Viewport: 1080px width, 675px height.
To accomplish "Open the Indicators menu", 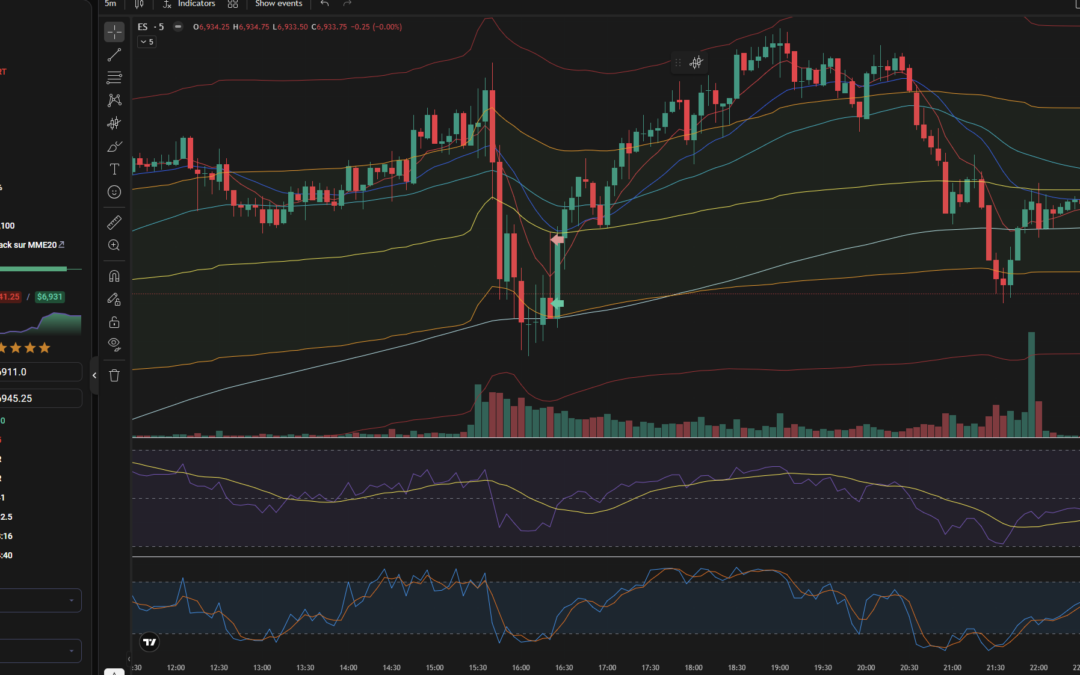I will tap(188, 4).
